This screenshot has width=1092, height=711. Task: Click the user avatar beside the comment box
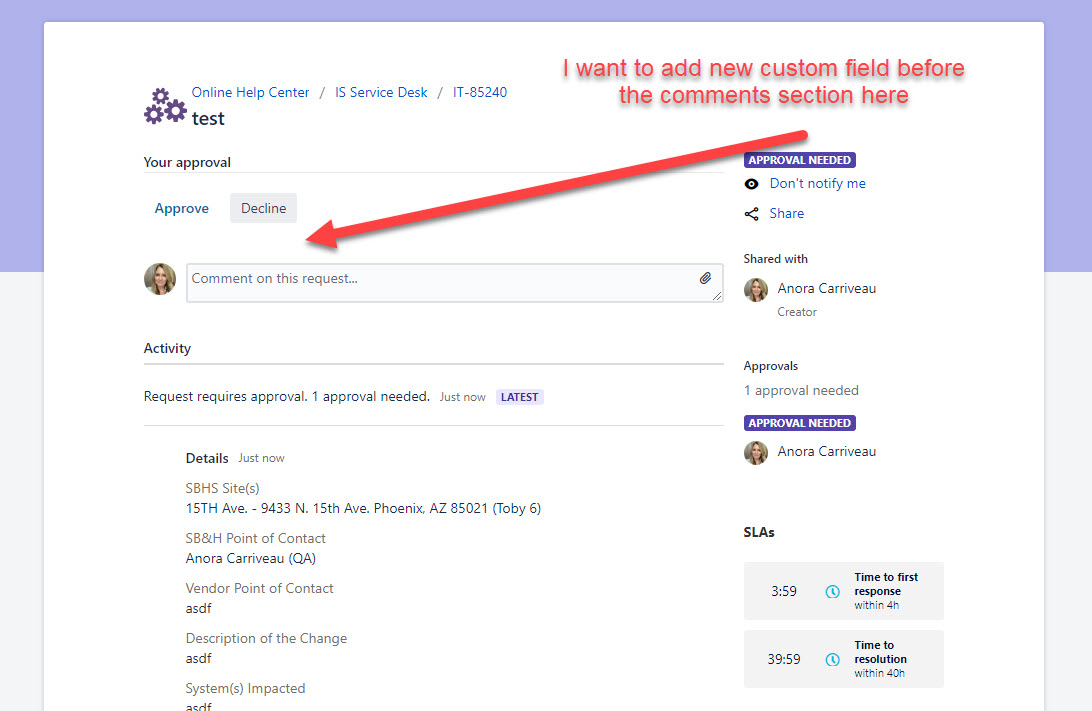160,279
